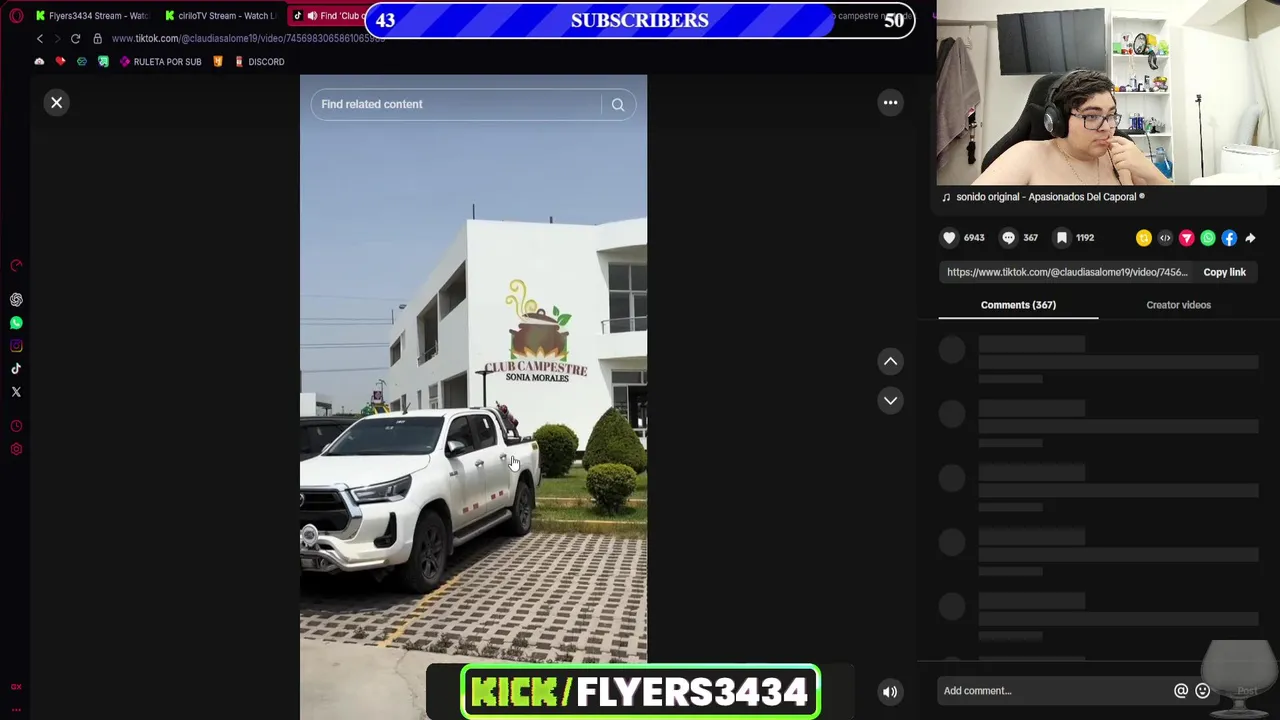Save the video with the bookmark icon

1062,238
